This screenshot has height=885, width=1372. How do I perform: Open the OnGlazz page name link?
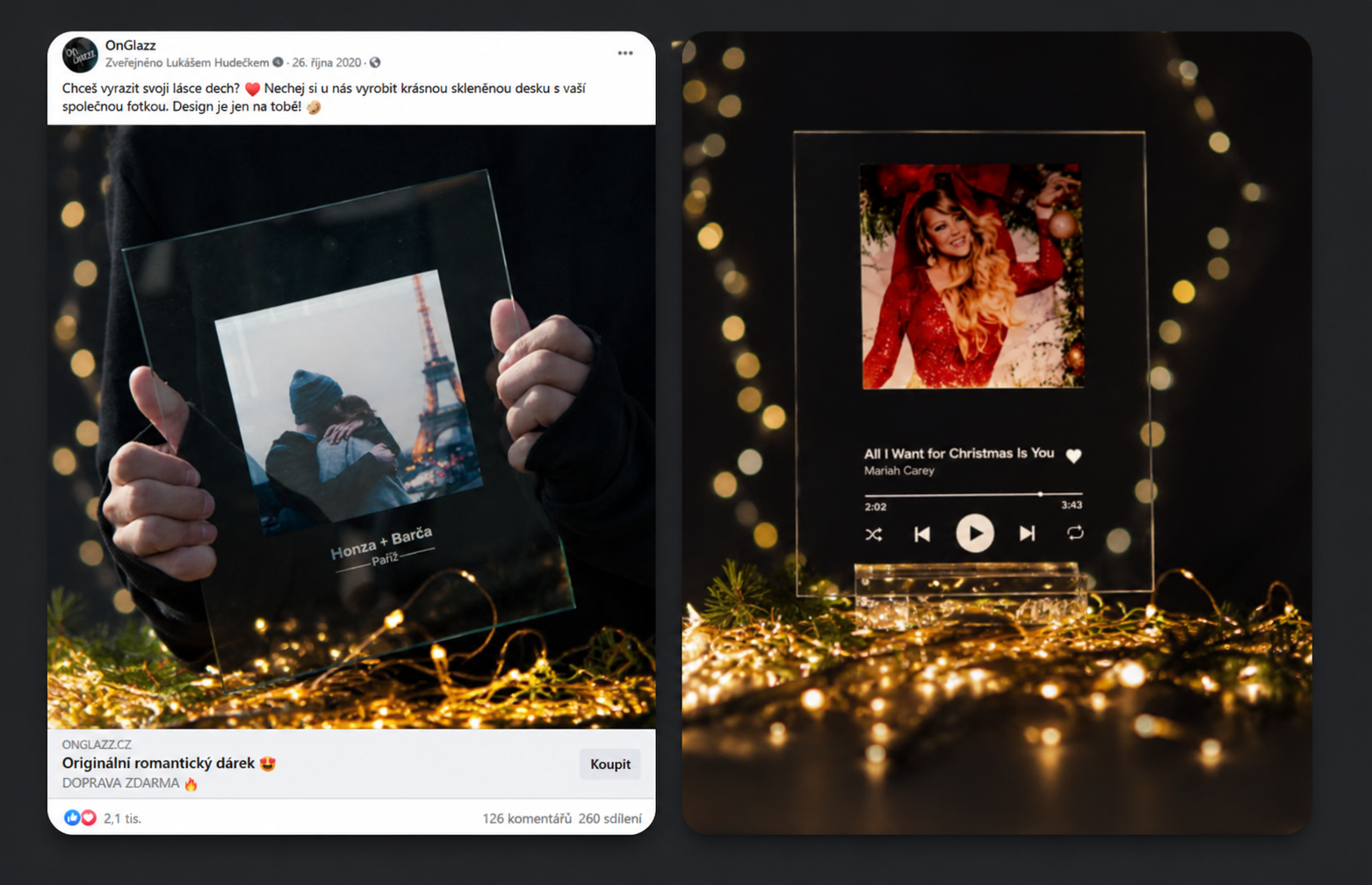click(130, 45)
